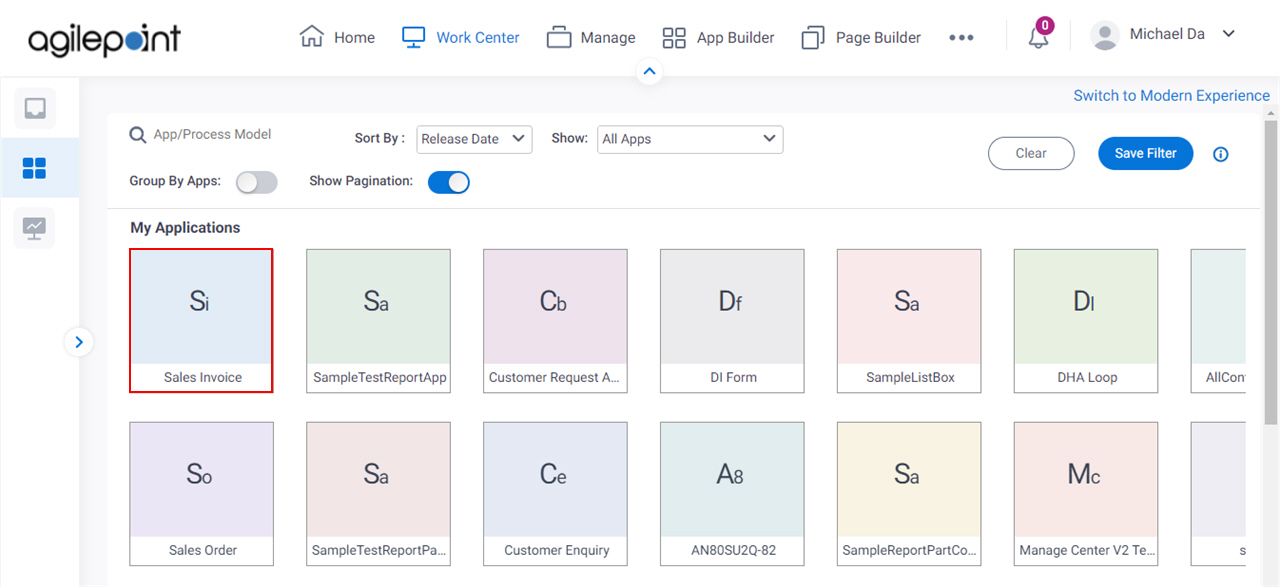Go to Home
This screenshot has height=587, width=1280.
click(x=338, y=37)
